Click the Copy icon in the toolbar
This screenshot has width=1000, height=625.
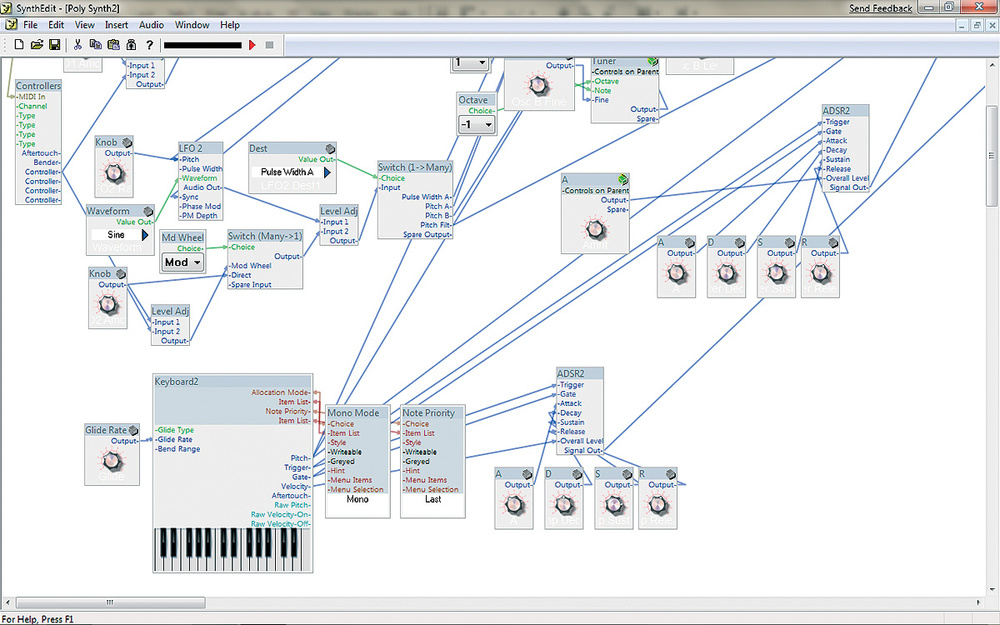(x=95, y=45)
